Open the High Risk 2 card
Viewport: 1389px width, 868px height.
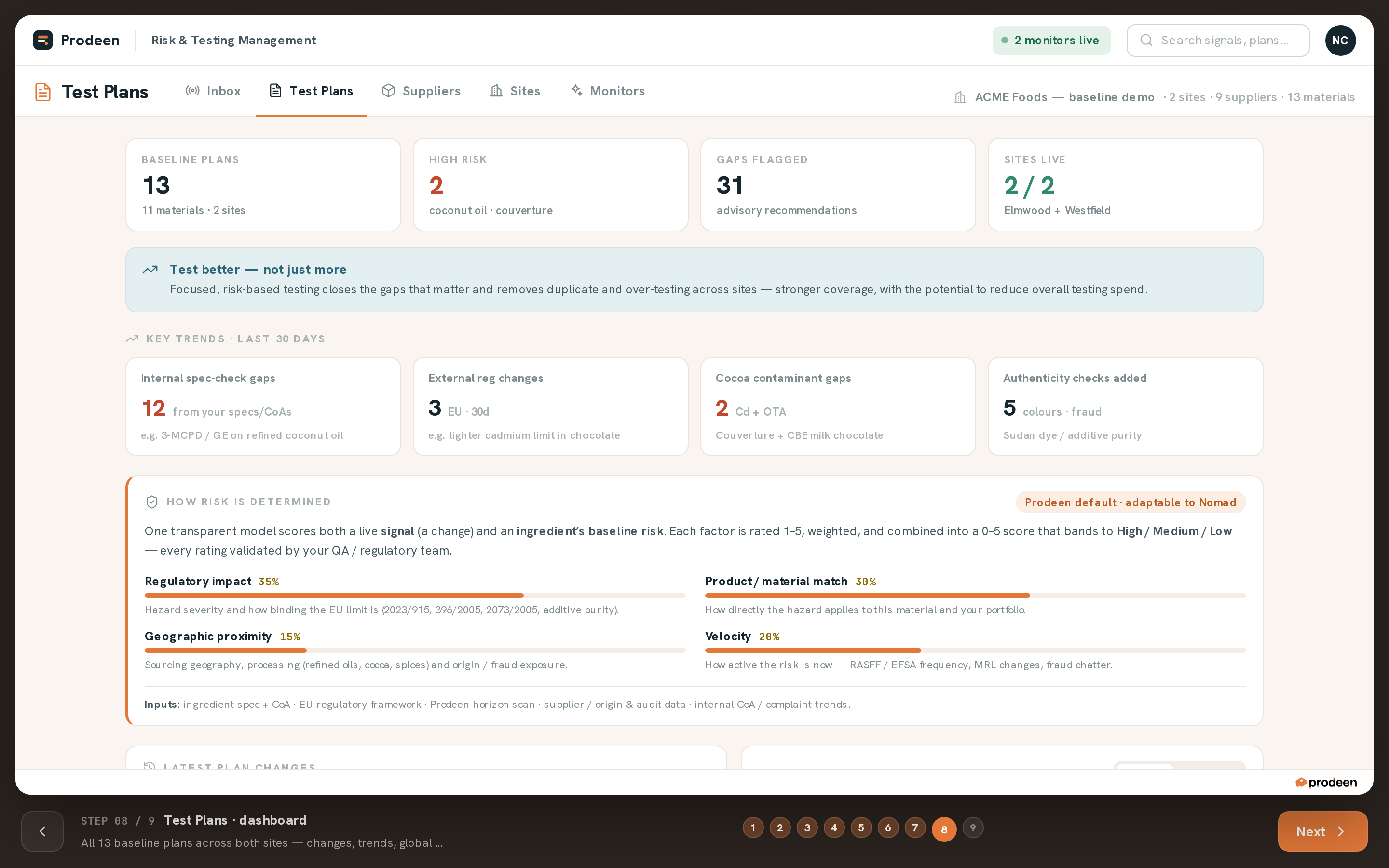(550, 185)
